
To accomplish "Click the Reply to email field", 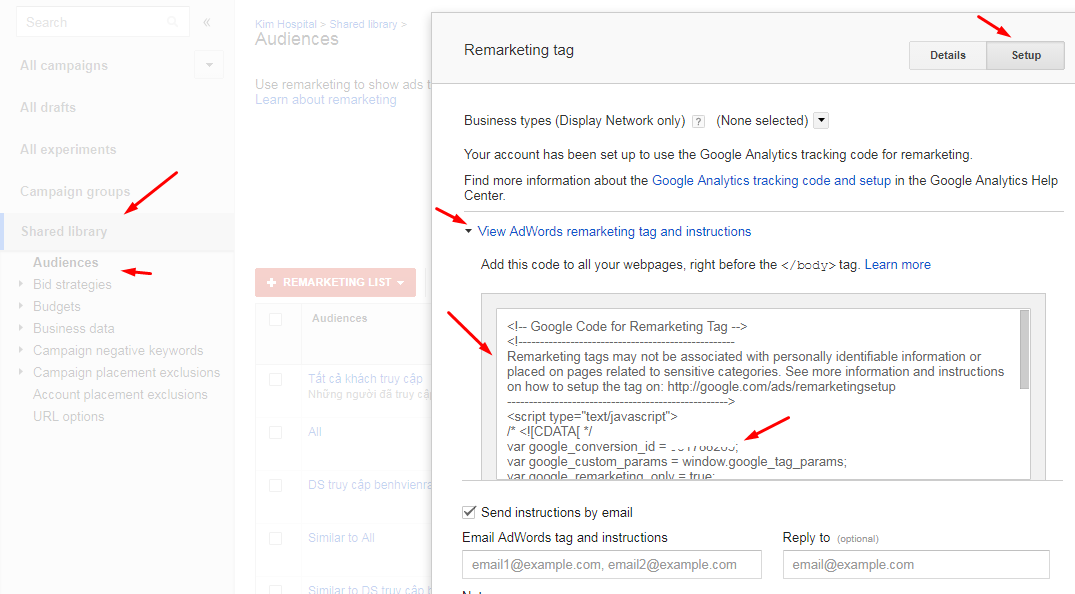I will 915,564.
